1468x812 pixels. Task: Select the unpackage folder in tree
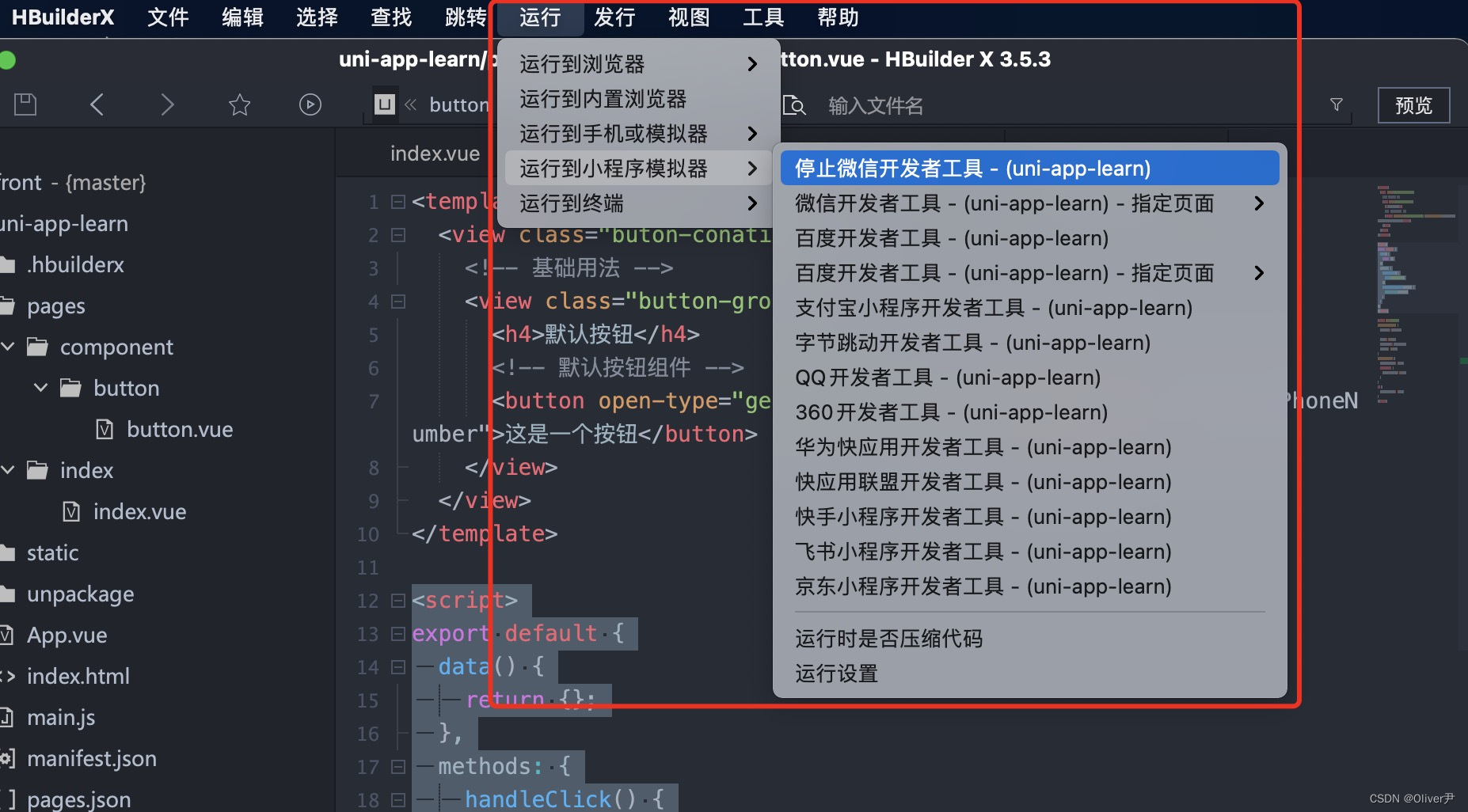pos(80,594)
